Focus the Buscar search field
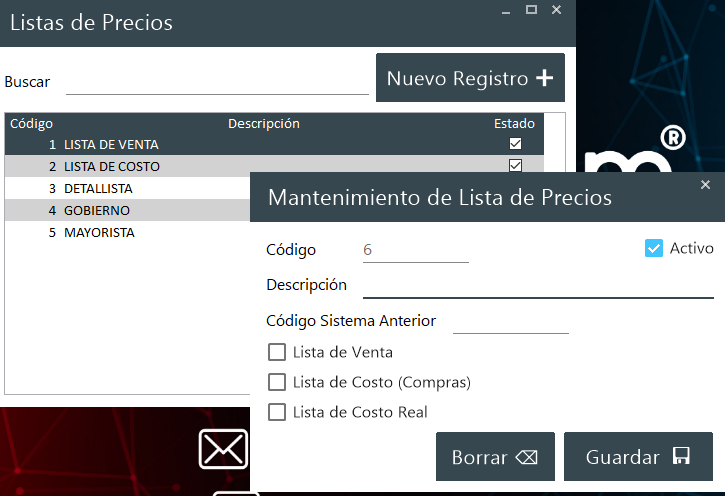Image resolution: width=725 pixels, height=496 pixels. tap(217, 82)
